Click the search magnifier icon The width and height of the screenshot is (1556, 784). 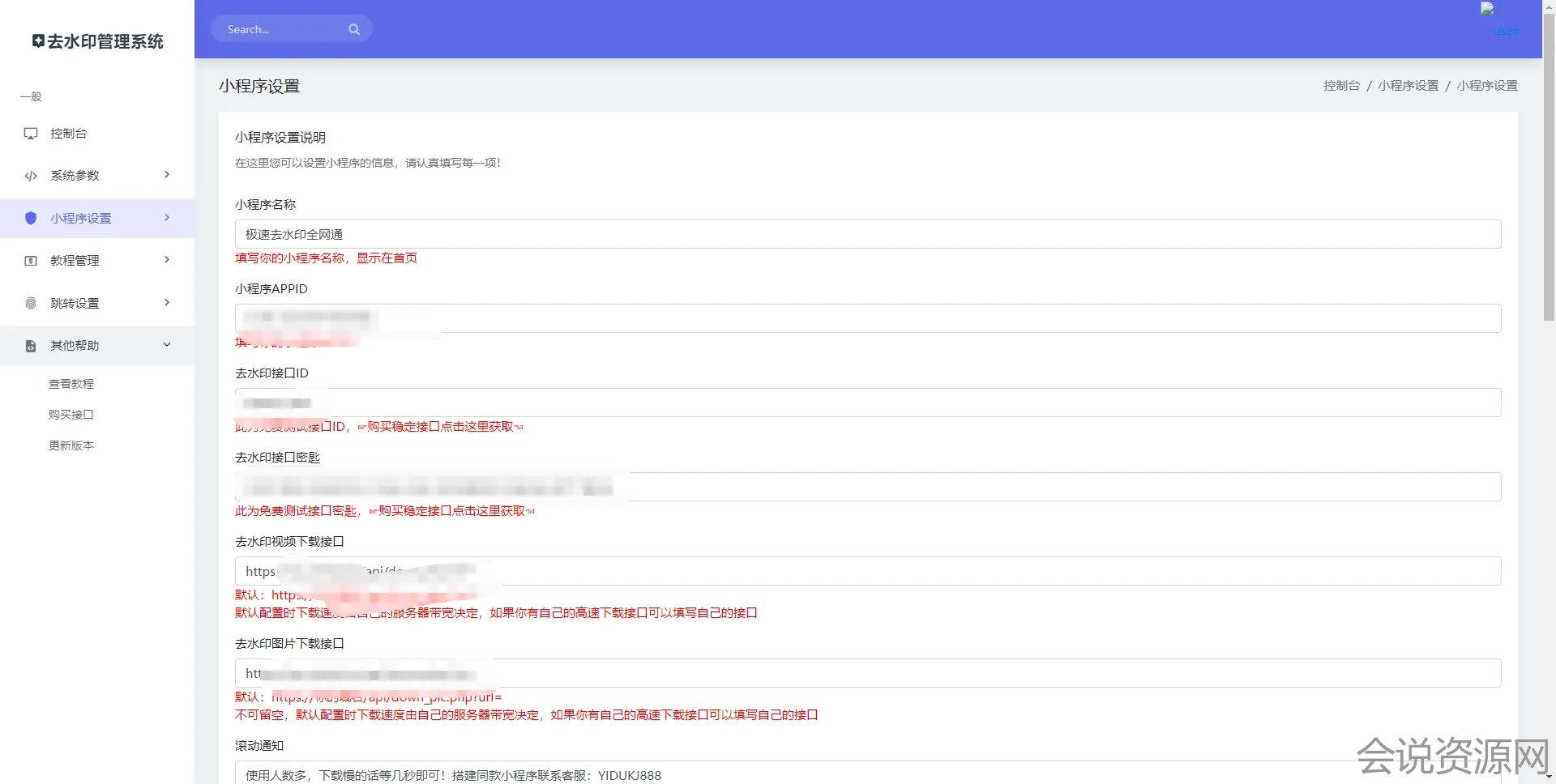[x=354, y=29]
